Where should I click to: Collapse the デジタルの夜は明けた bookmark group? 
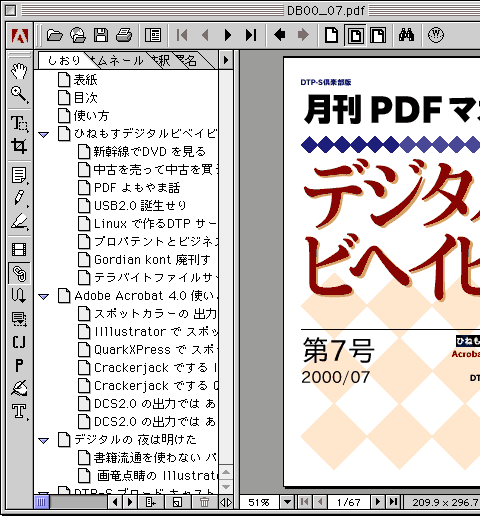pyautogui.click(x=44, y=441)
